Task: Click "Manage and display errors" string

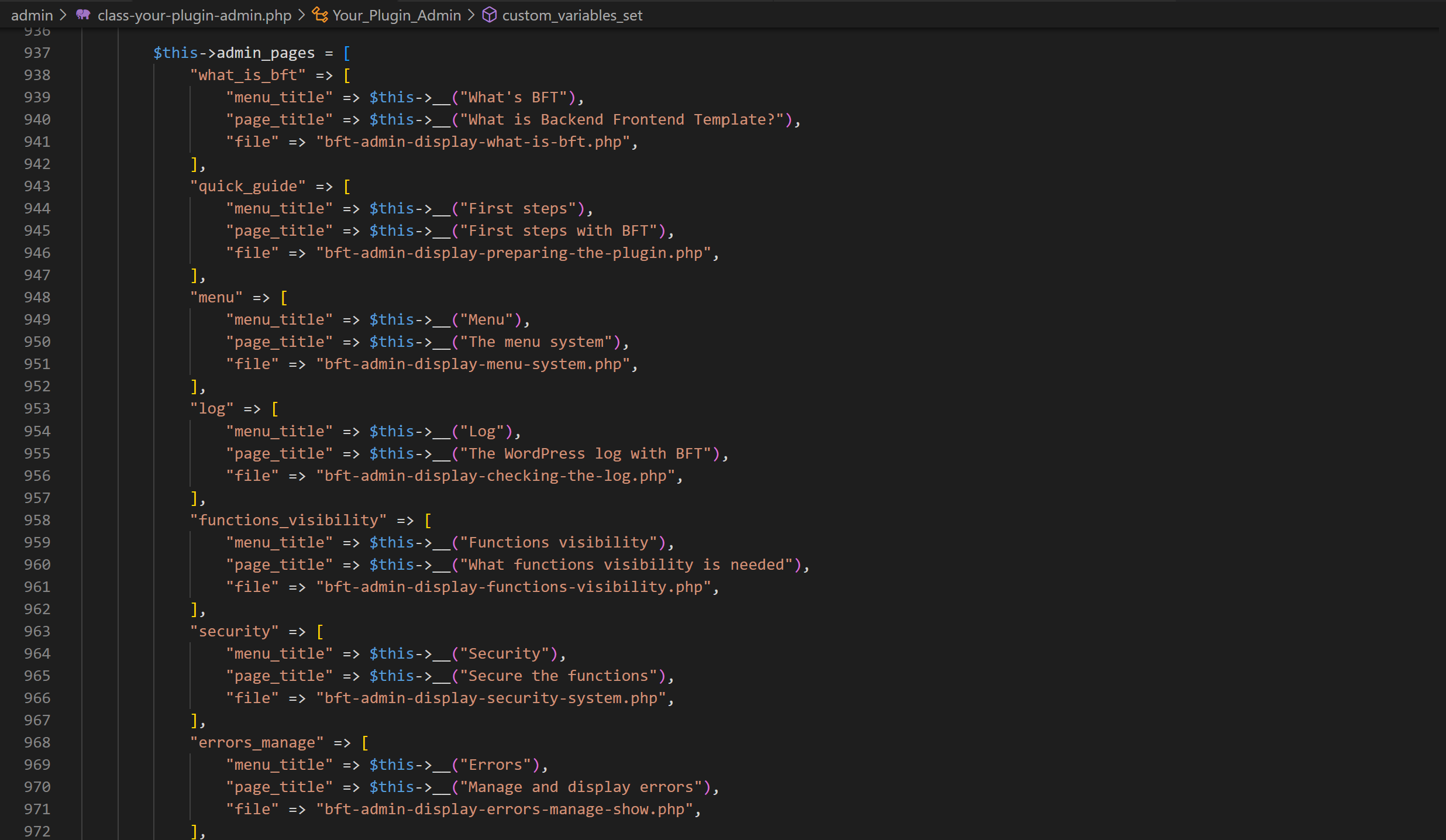Action: (581, 787)
